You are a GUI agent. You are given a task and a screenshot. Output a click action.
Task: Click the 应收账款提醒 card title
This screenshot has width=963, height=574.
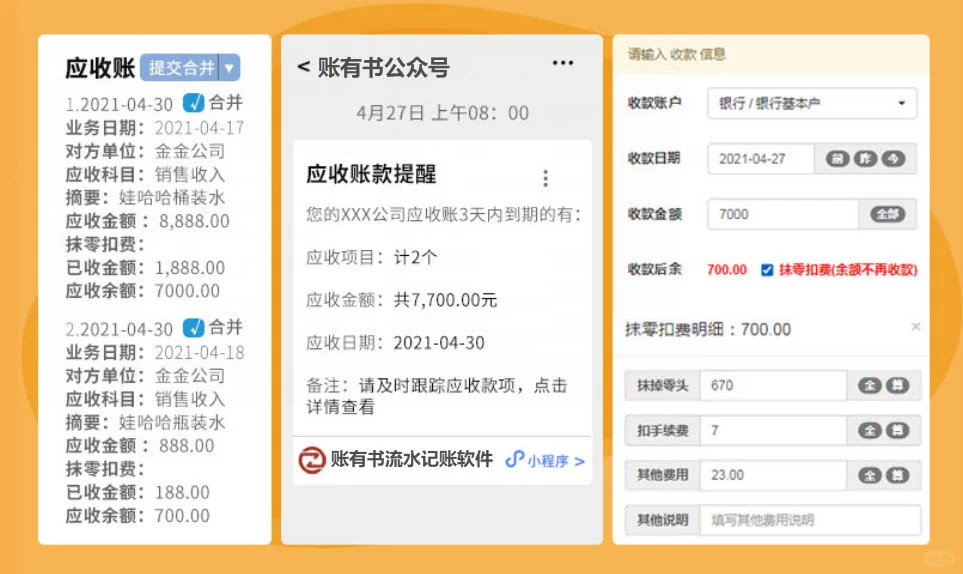[x=371, y=174]
